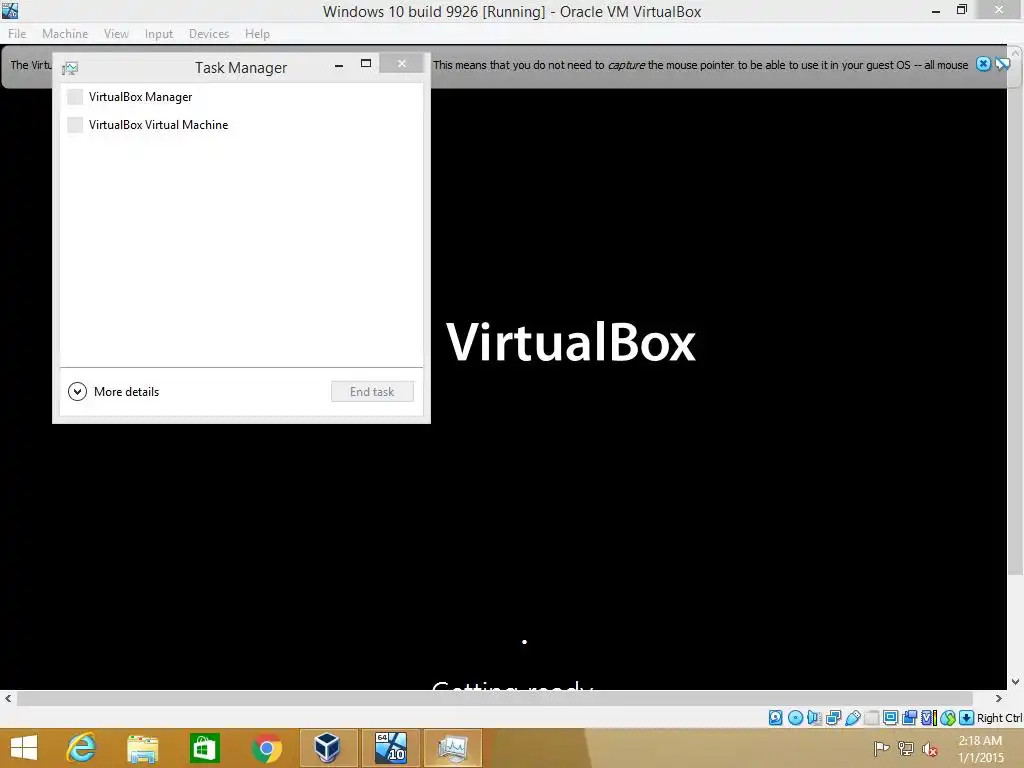Click the display settings status icon
The height and width of the screenshot is (768, 1024).
coord(890,718)
